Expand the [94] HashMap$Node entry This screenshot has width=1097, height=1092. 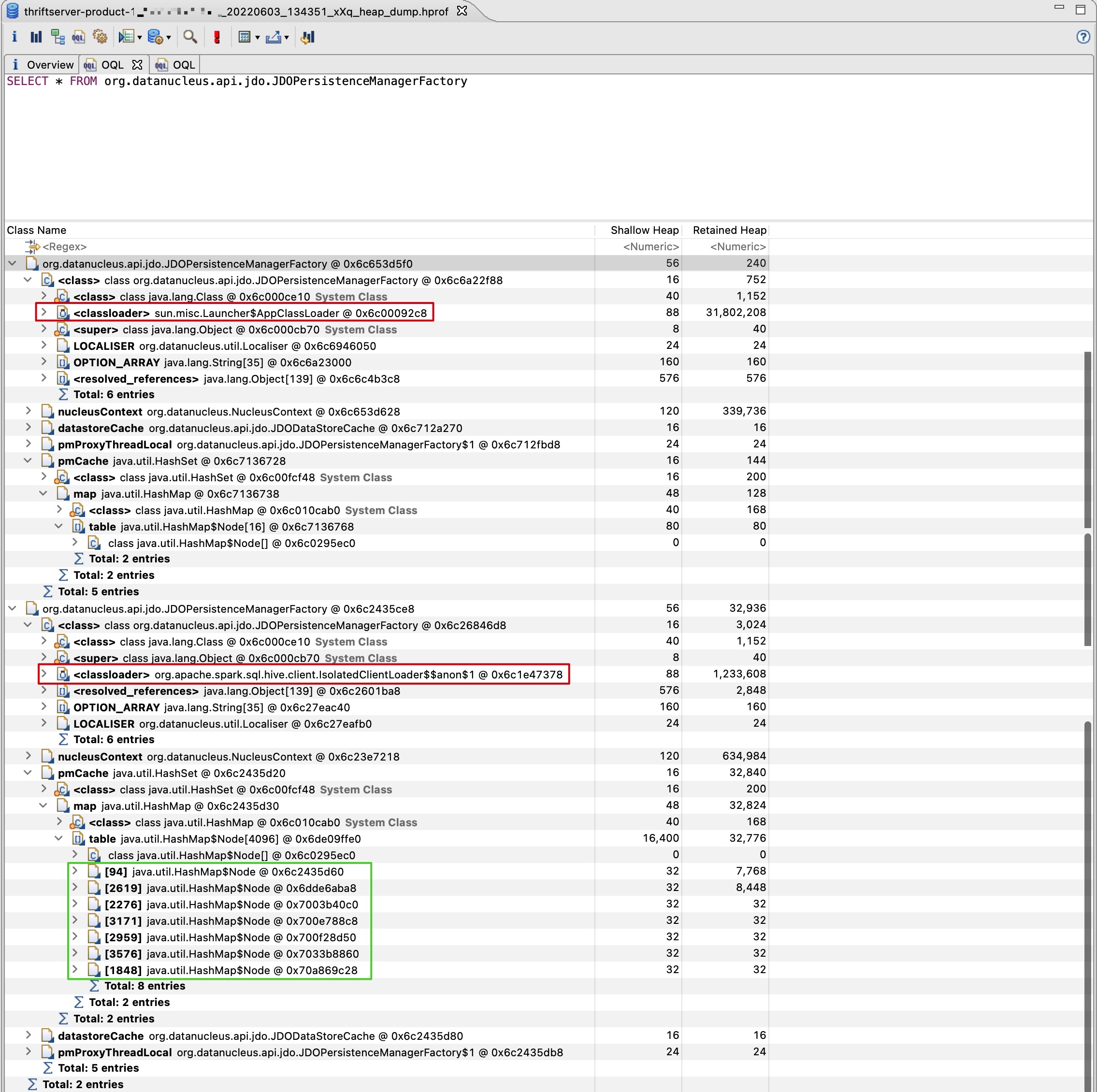point(75,871)
